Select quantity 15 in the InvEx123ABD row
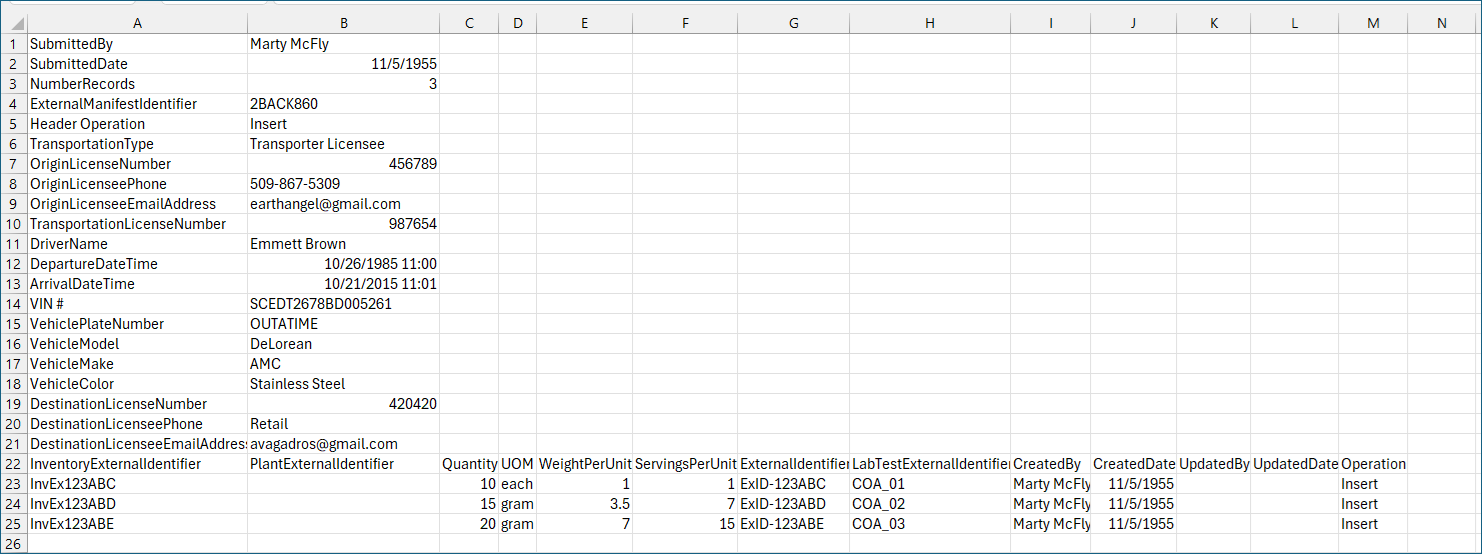The image size is (1482, 554). point(469,504)
